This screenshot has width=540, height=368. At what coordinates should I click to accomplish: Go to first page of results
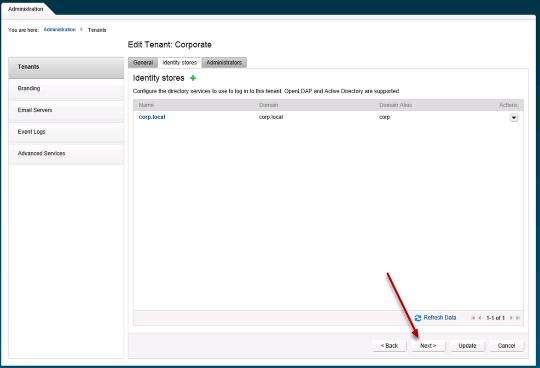pyautogui.click(x=473, y=318)
